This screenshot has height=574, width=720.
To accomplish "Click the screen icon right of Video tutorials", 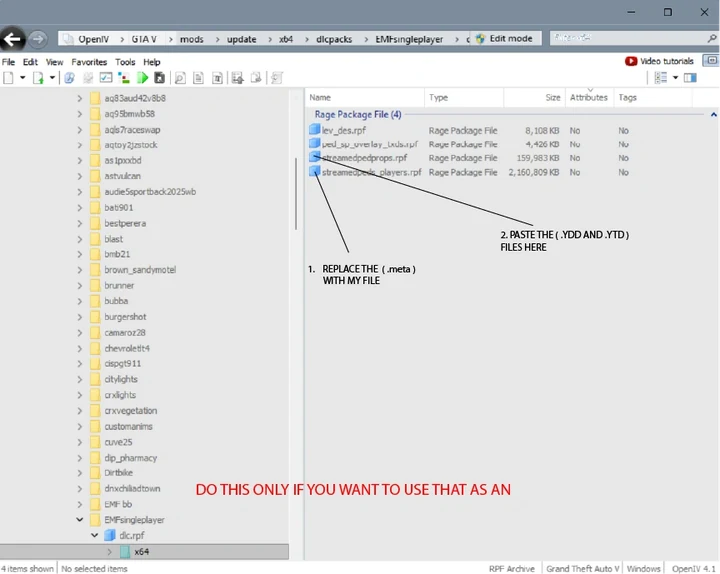I will pyautogui.click(x=711, y=61).
